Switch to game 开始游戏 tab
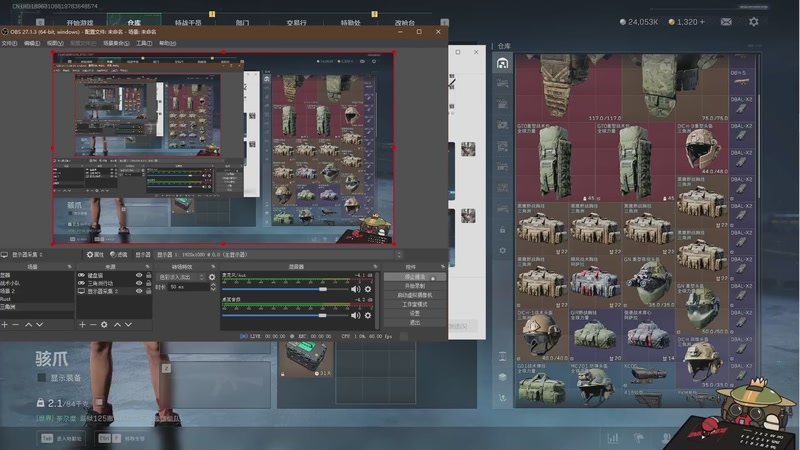The width and height of the screenshot is (800, 450). click(x=80, y=22)
